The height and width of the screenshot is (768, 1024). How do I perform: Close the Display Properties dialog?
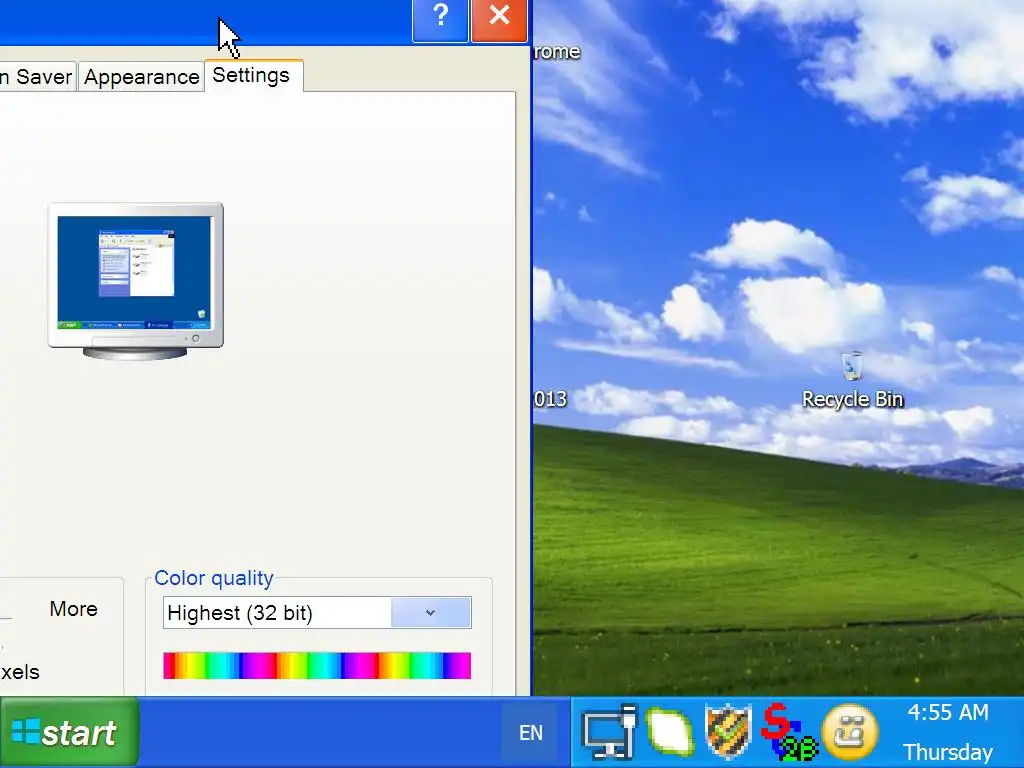(x=499, y=18)
